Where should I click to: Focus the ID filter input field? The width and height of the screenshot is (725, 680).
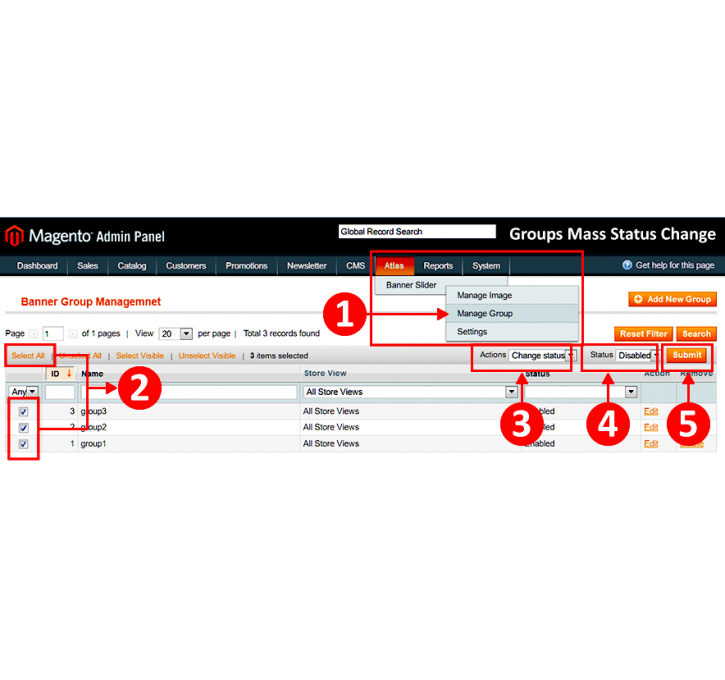(60, 392)
